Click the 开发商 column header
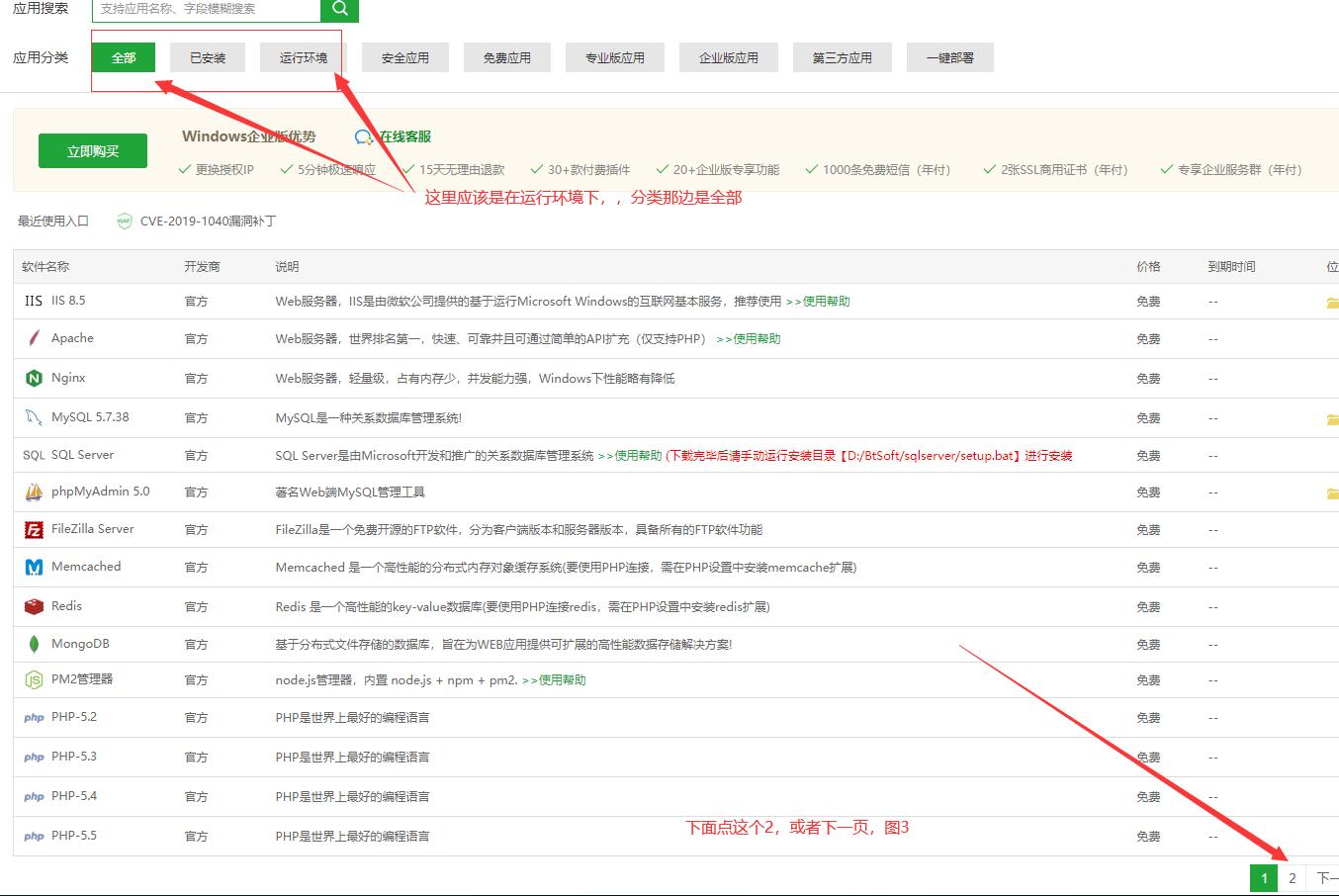This screenshot has height=896, width=1339. click(202, 267)
